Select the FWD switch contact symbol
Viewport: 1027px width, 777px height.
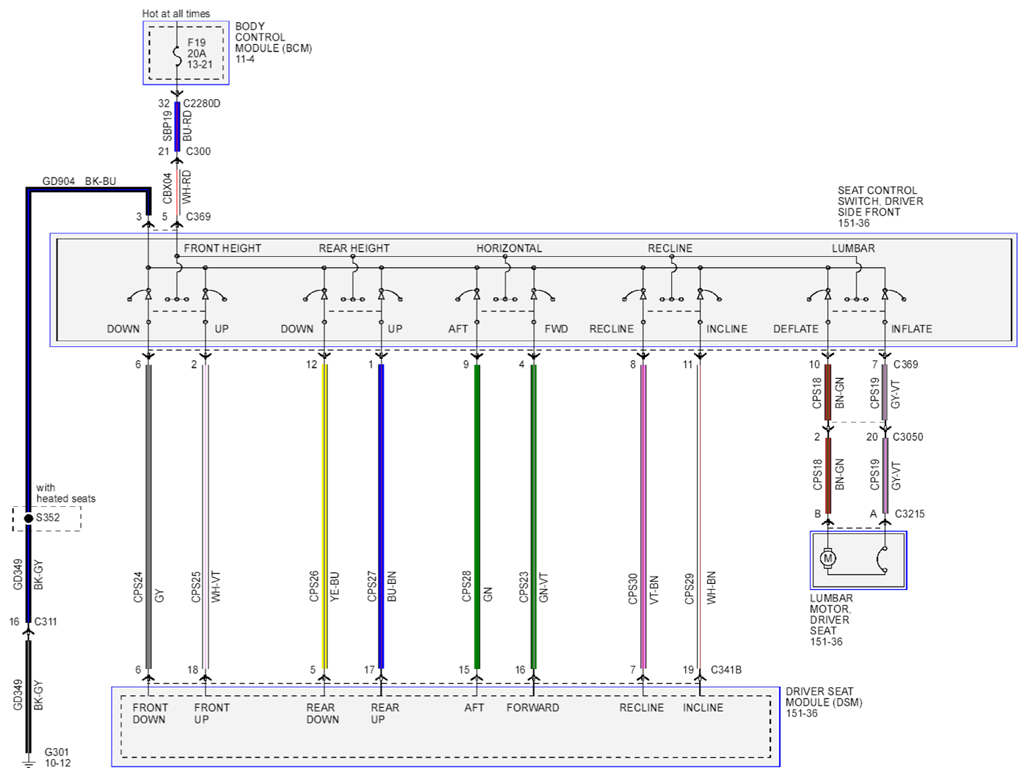[x=544, y=295]
